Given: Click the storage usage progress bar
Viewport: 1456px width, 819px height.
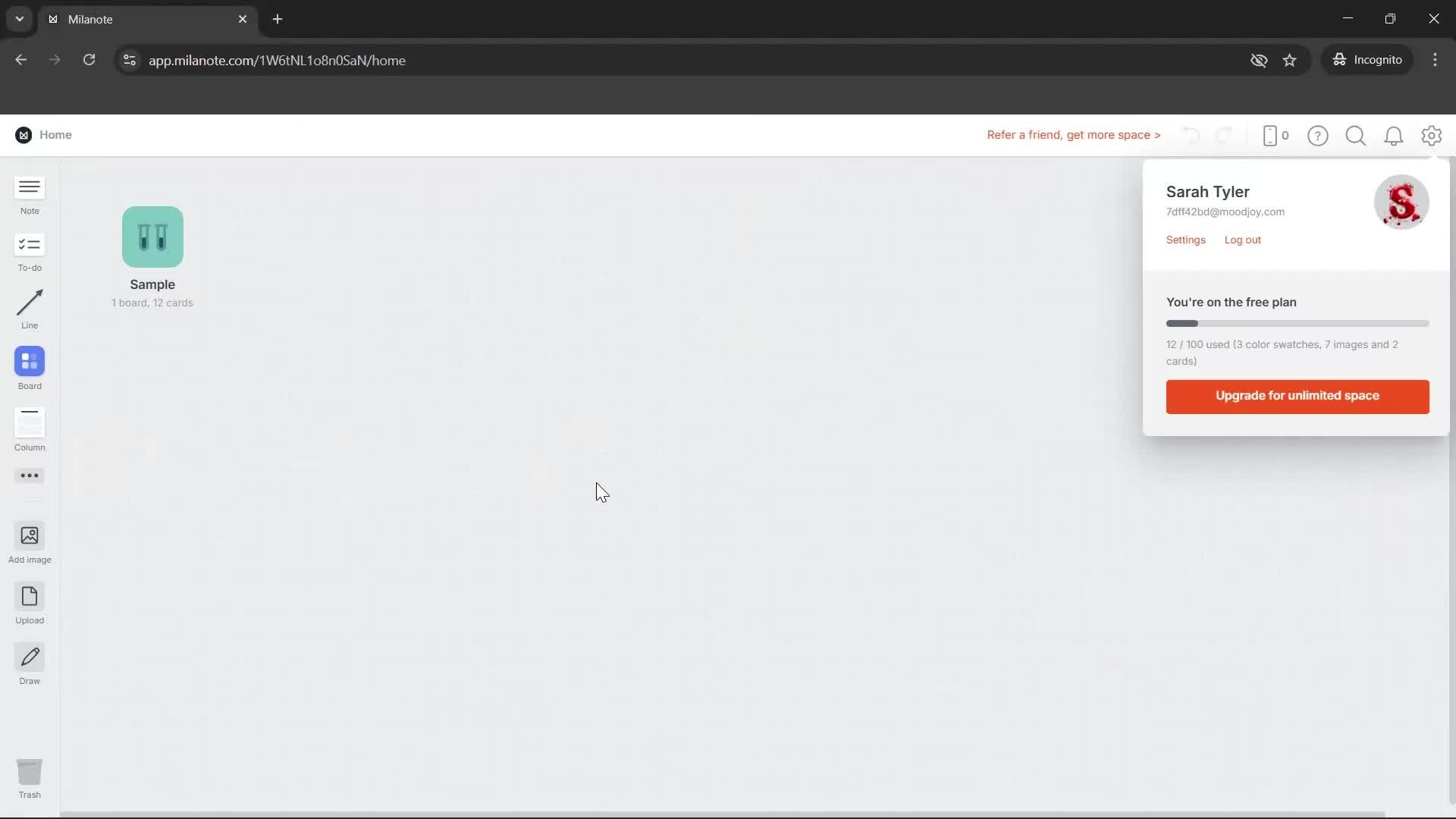Looking at the screenshot, I should point(1297,323).
